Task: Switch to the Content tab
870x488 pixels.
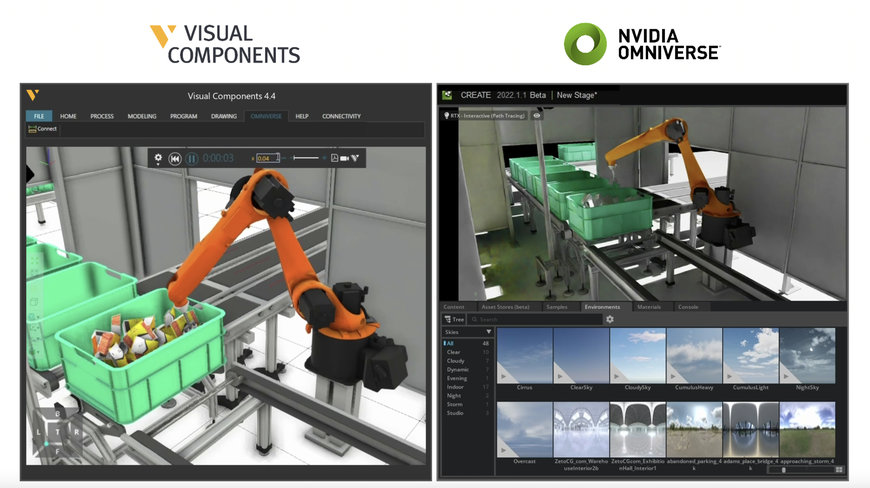Action: pos(454,307)
